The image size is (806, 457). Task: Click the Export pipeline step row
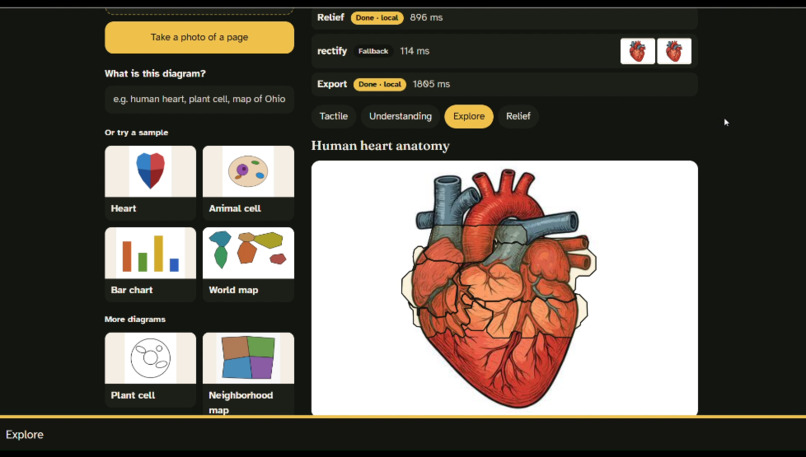[504, 84]
